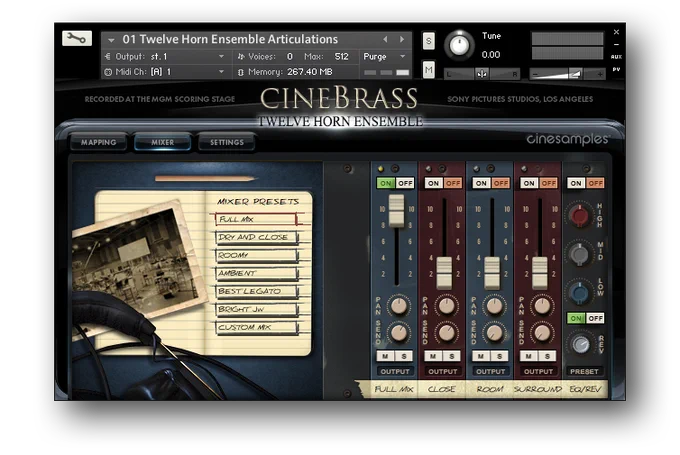Click the Close channel pan knob

coord(446,305)
